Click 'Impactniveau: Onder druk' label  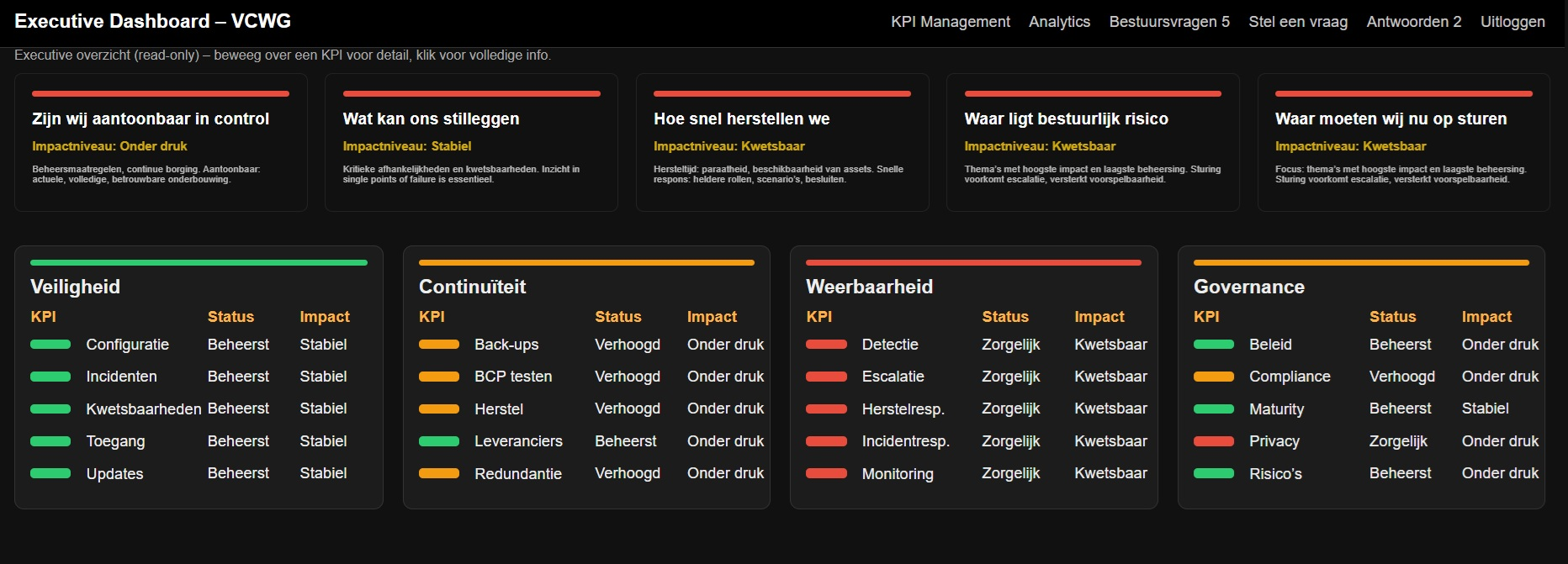109,146
